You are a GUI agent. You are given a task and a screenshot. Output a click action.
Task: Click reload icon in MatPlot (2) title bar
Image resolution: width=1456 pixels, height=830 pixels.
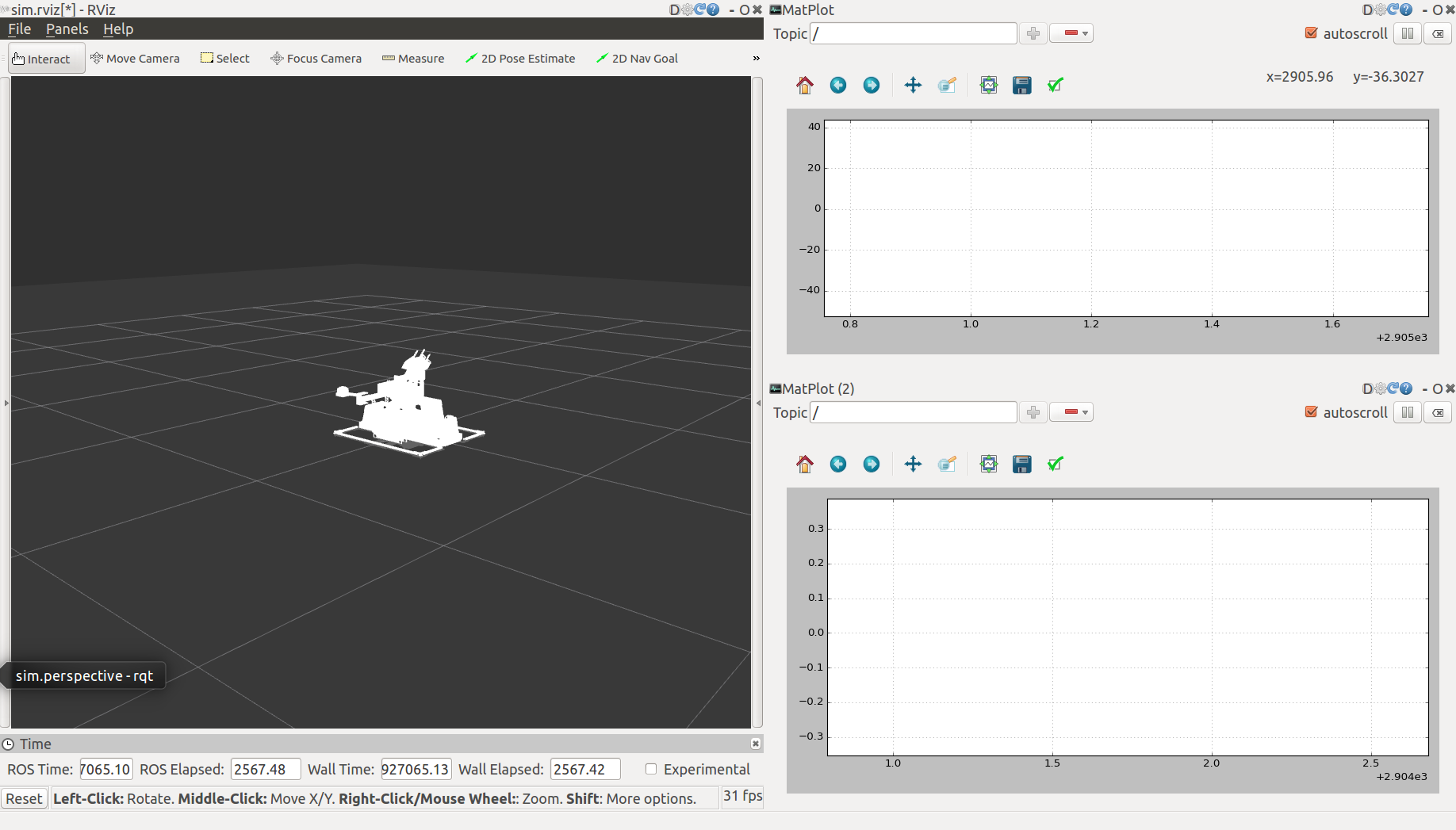point(1393,388)
